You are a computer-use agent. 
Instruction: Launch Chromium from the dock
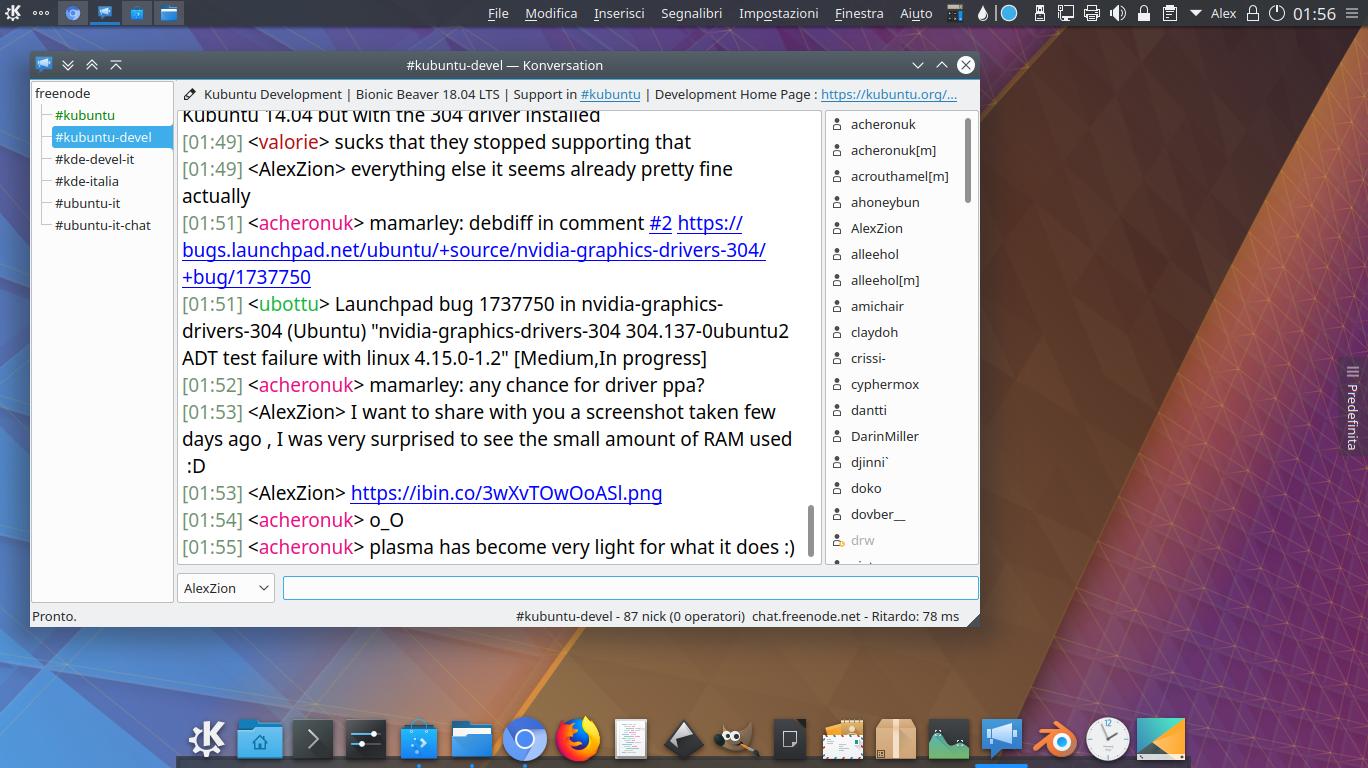pyautogui.click(x=524, y=740)
